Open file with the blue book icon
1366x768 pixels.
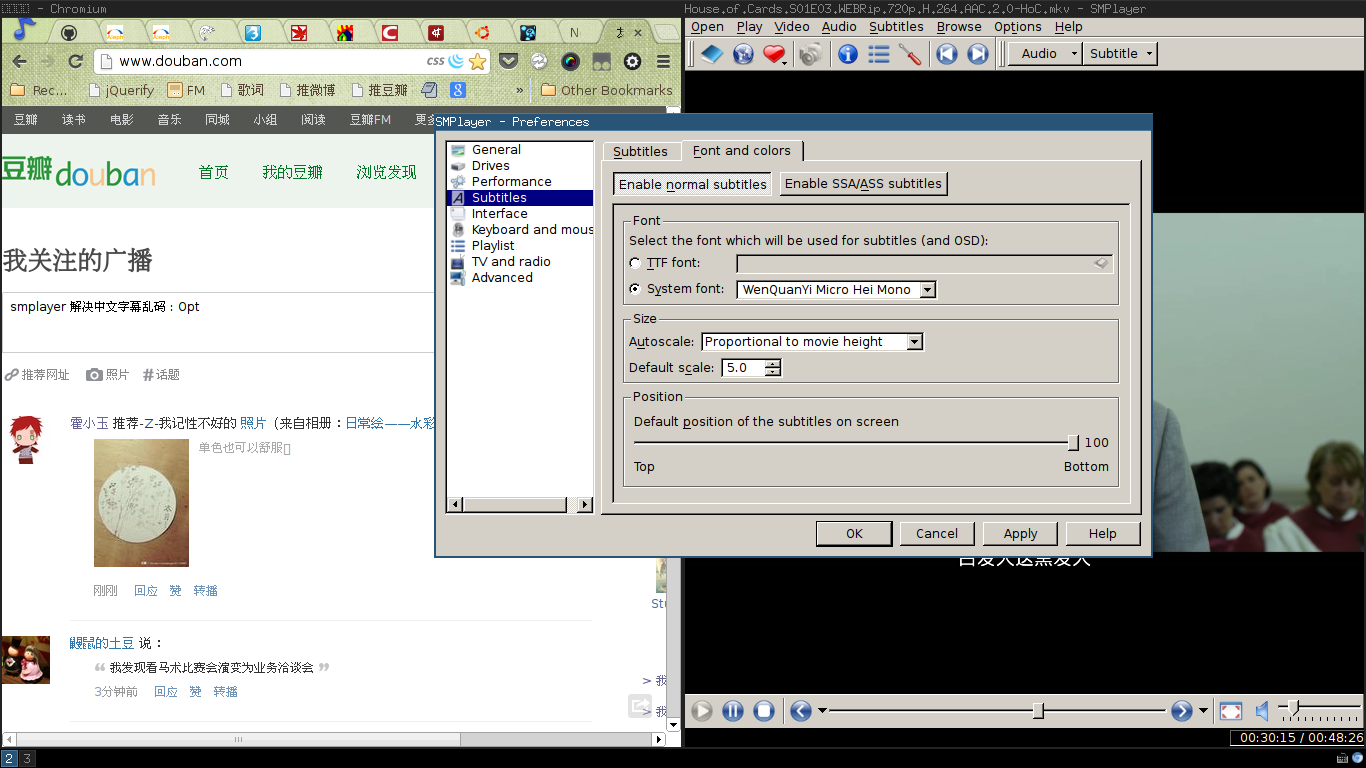coord(711,54)
